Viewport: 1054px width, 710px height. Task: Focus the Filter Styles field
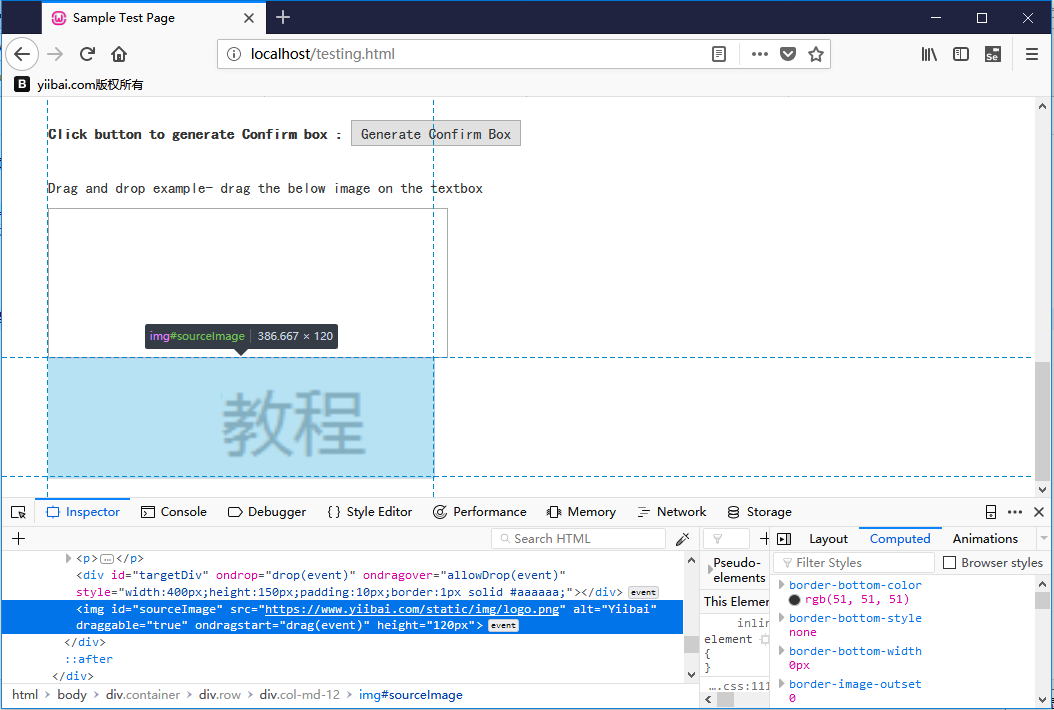coord(854,563)
